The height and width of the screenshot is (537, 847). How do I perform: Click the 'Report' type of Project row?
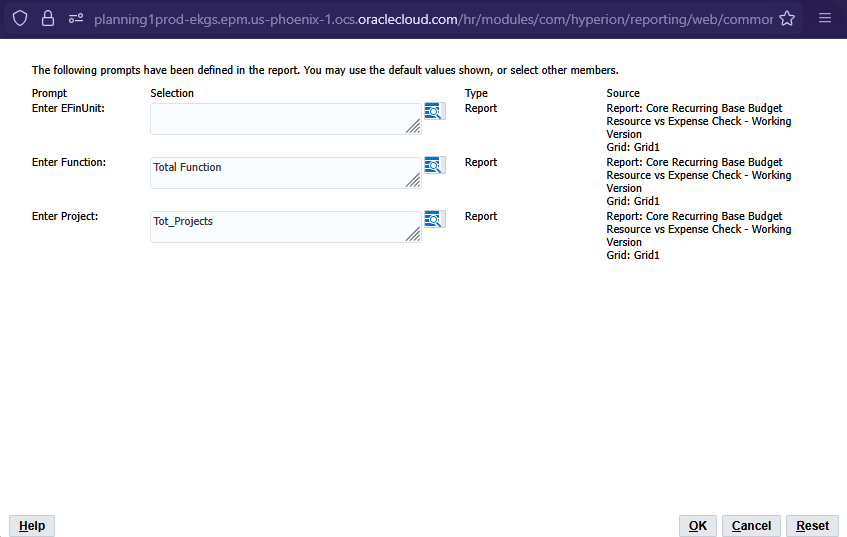coord(481,216)
